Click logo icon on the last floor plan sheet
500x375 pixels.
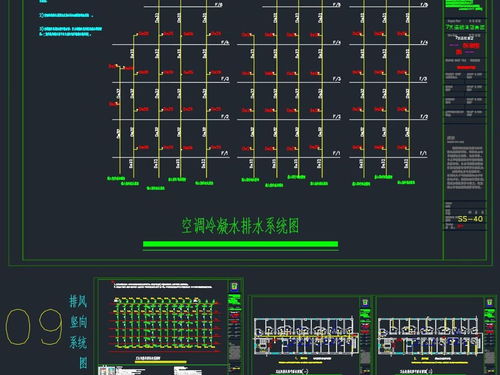(489, 303)
